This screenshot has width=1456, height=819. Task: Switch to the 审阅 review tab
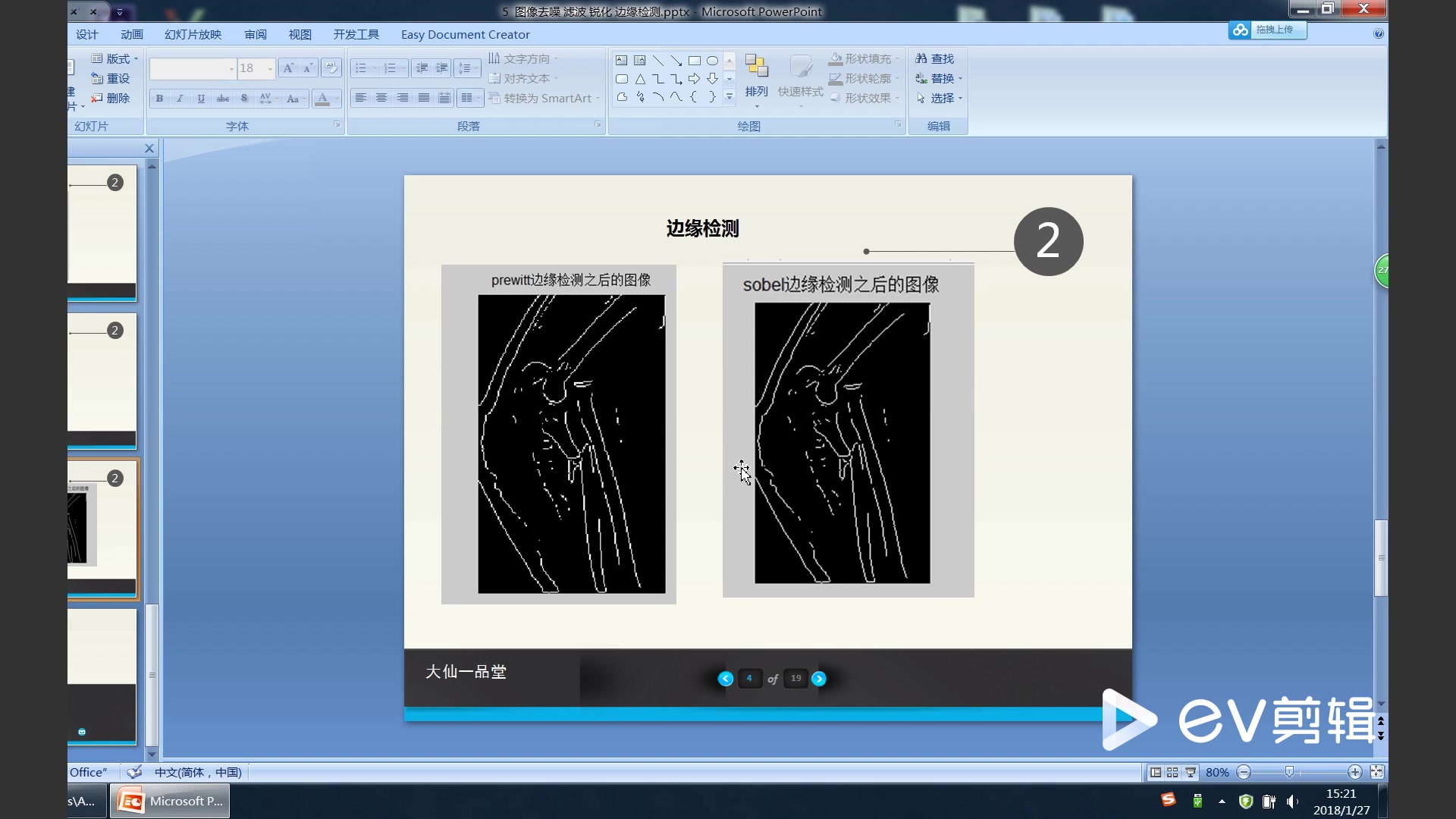256,34
